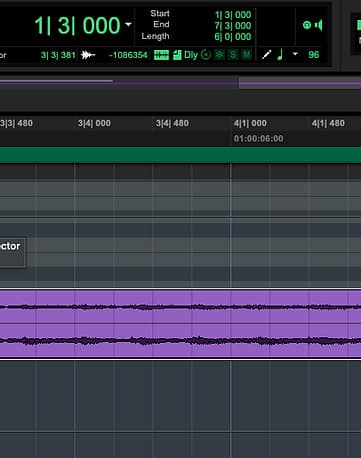
Task: Click timecode marker 01:00:06:00
Action: [x=259, y=139]
